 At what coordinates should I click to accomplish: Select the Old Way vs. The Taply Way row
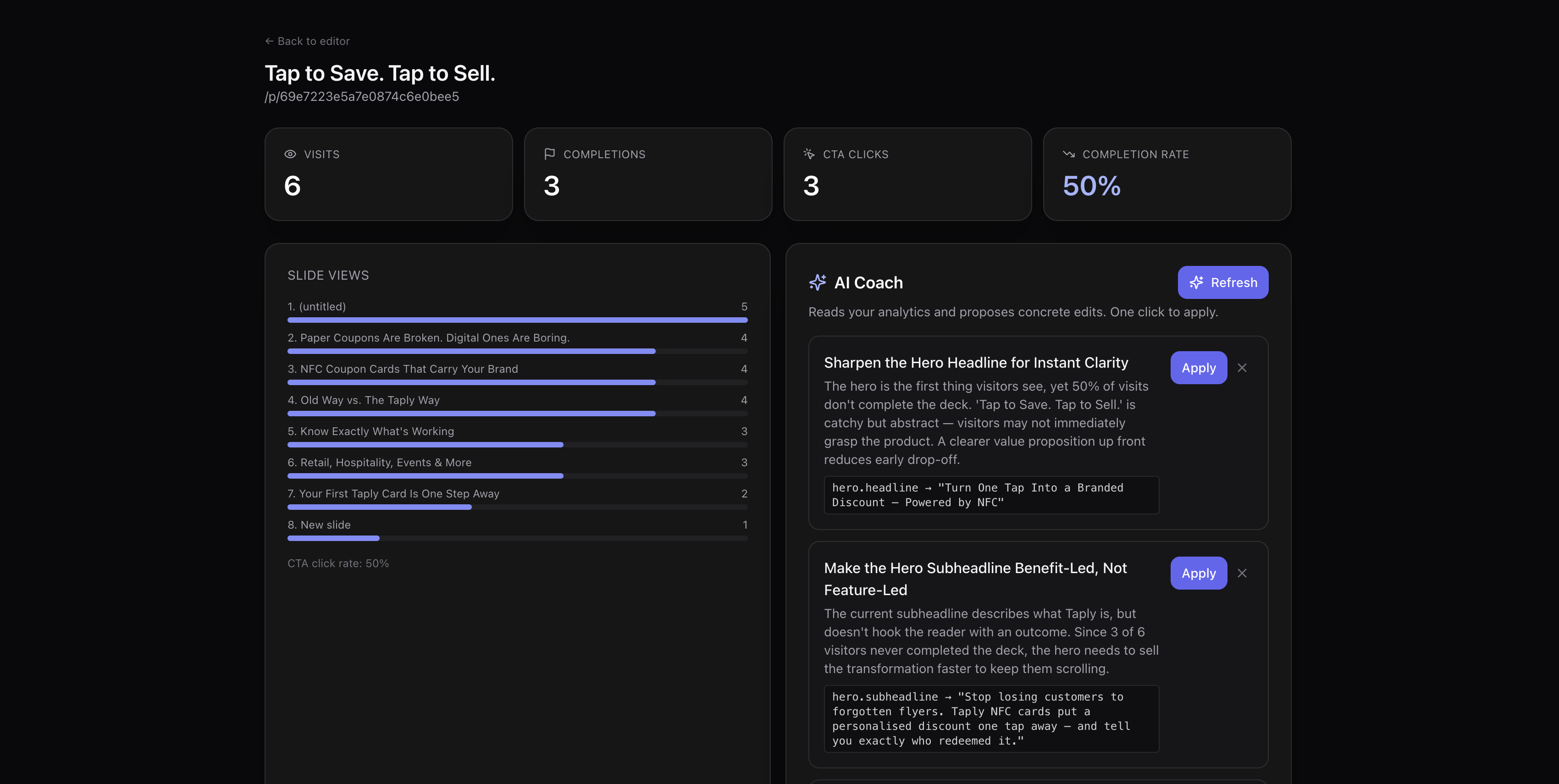pos(517,405)
